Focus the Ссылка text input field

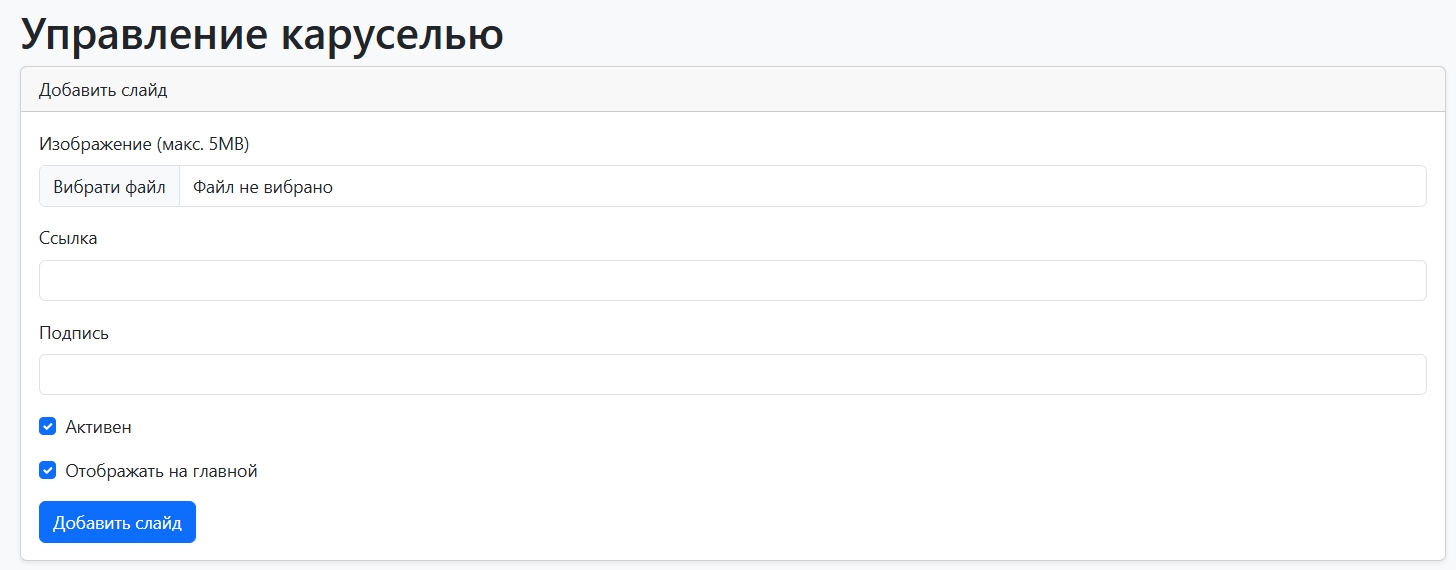(732, 281)
